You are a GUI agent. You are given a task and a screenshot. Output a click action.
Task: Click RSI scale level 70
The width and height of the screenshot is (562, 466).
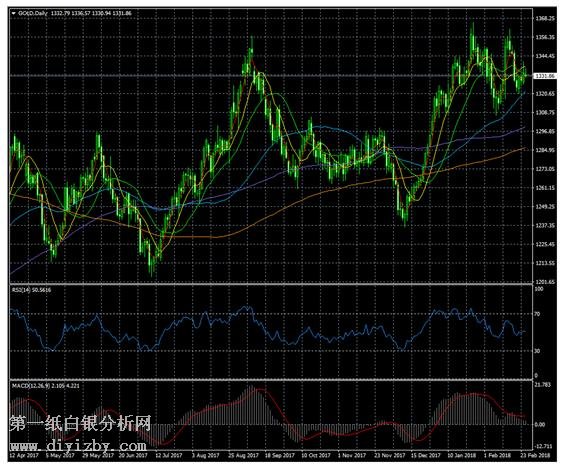(x=537, y=314)
